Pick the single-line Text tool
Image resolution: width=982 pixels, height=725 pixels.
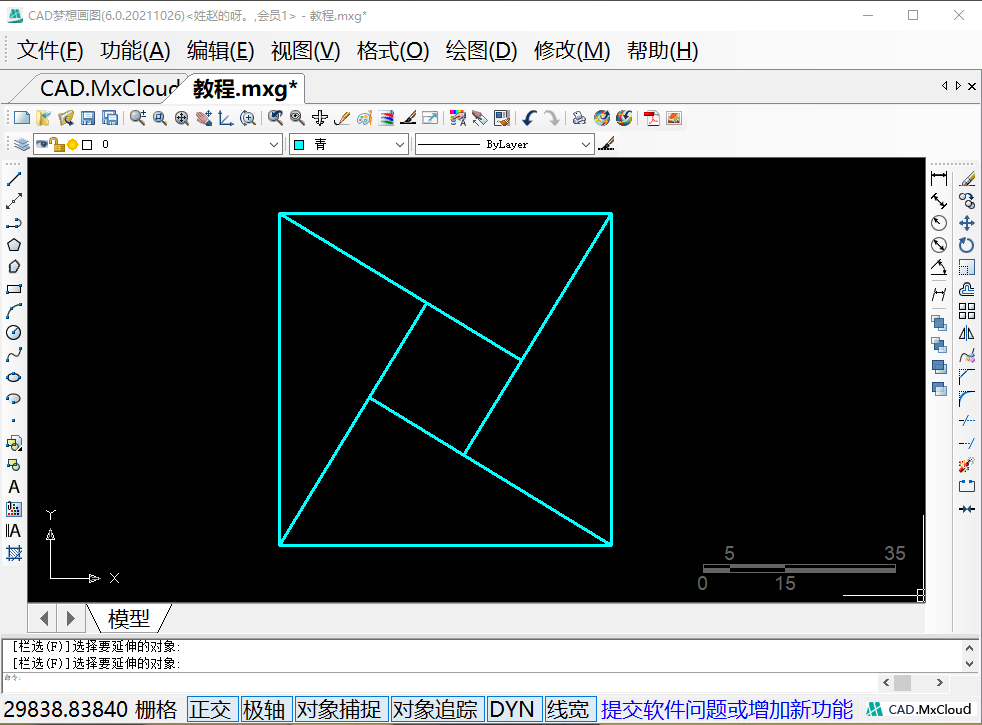pyautogui.click(x=14, y=487)
